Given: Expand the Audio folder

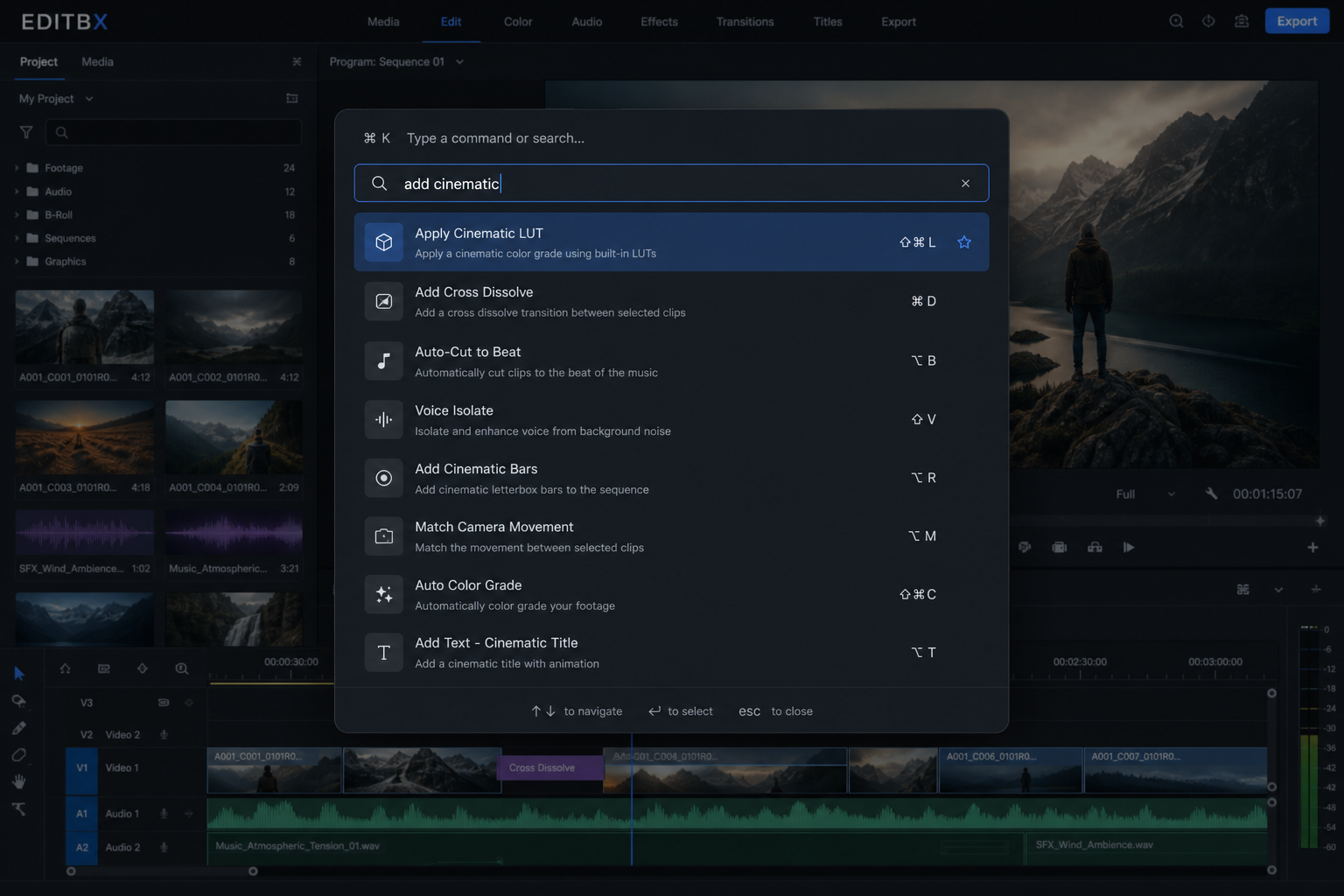Looking at the screenshot, I should pos(17,192).
